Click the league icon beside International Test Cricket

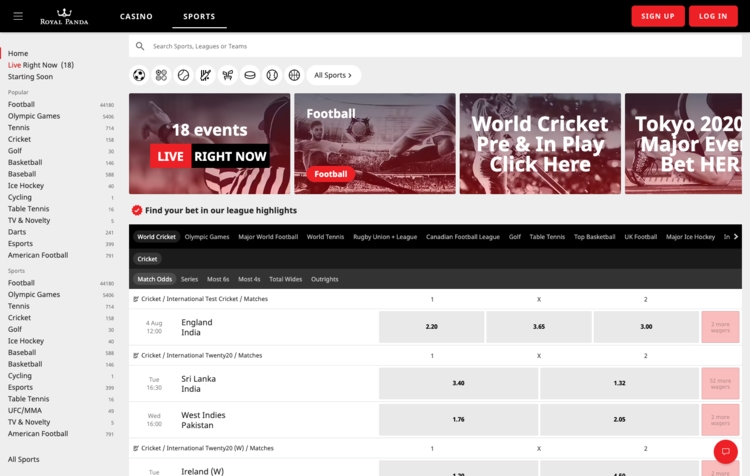(136, 299)
